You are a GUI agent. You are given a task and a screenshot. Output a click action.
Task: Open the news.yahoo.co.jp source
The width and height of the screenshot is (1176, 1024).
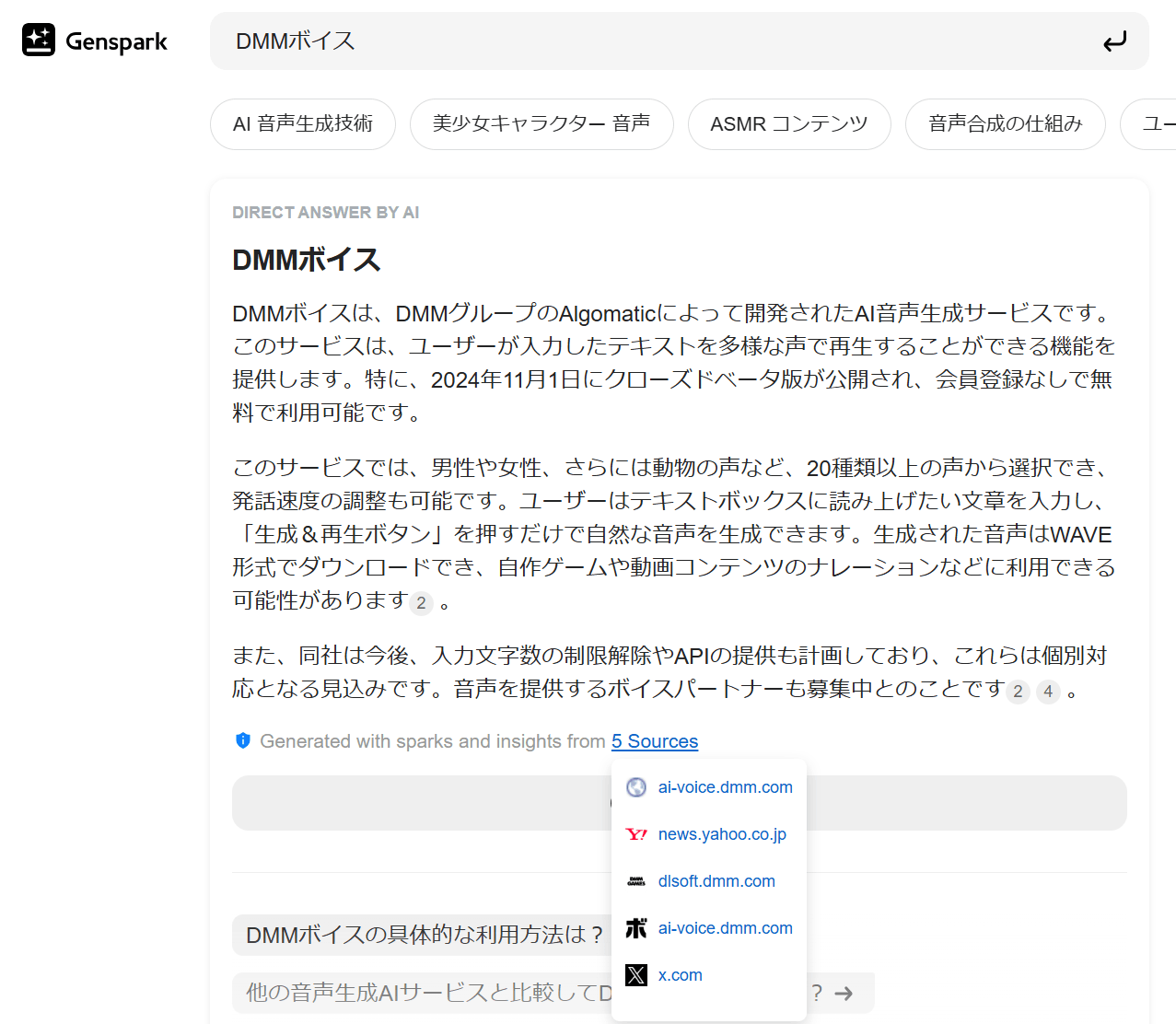point(722,834)
